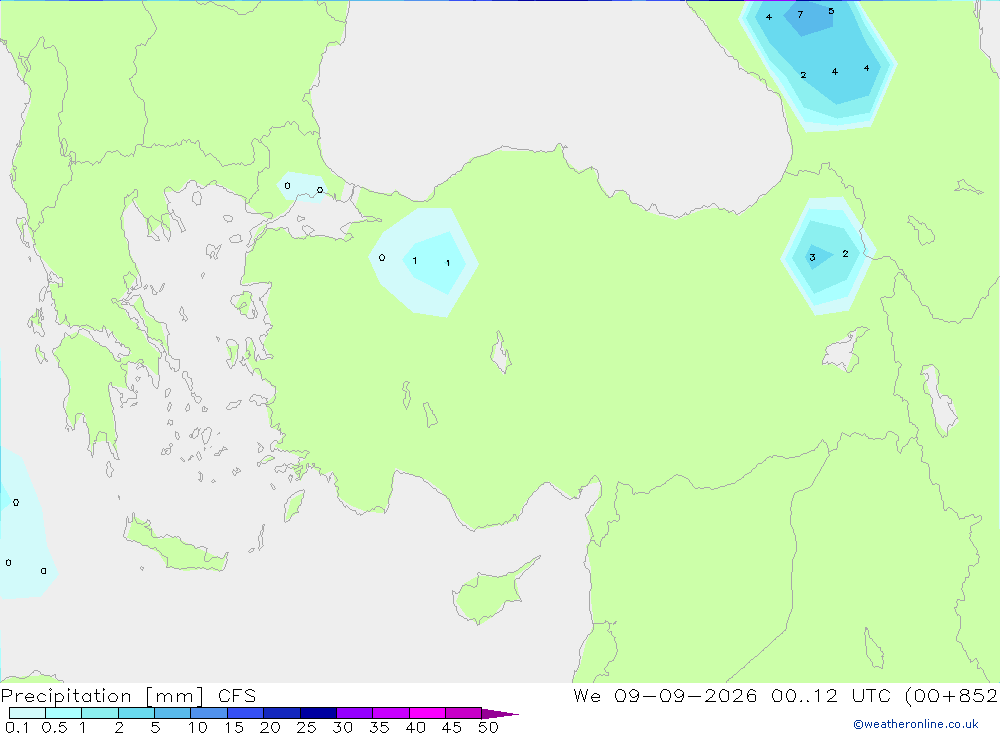The image size is (1000, 733).
Task: Click the Precipitation [mm] CFS title
Action: point(128,695)
